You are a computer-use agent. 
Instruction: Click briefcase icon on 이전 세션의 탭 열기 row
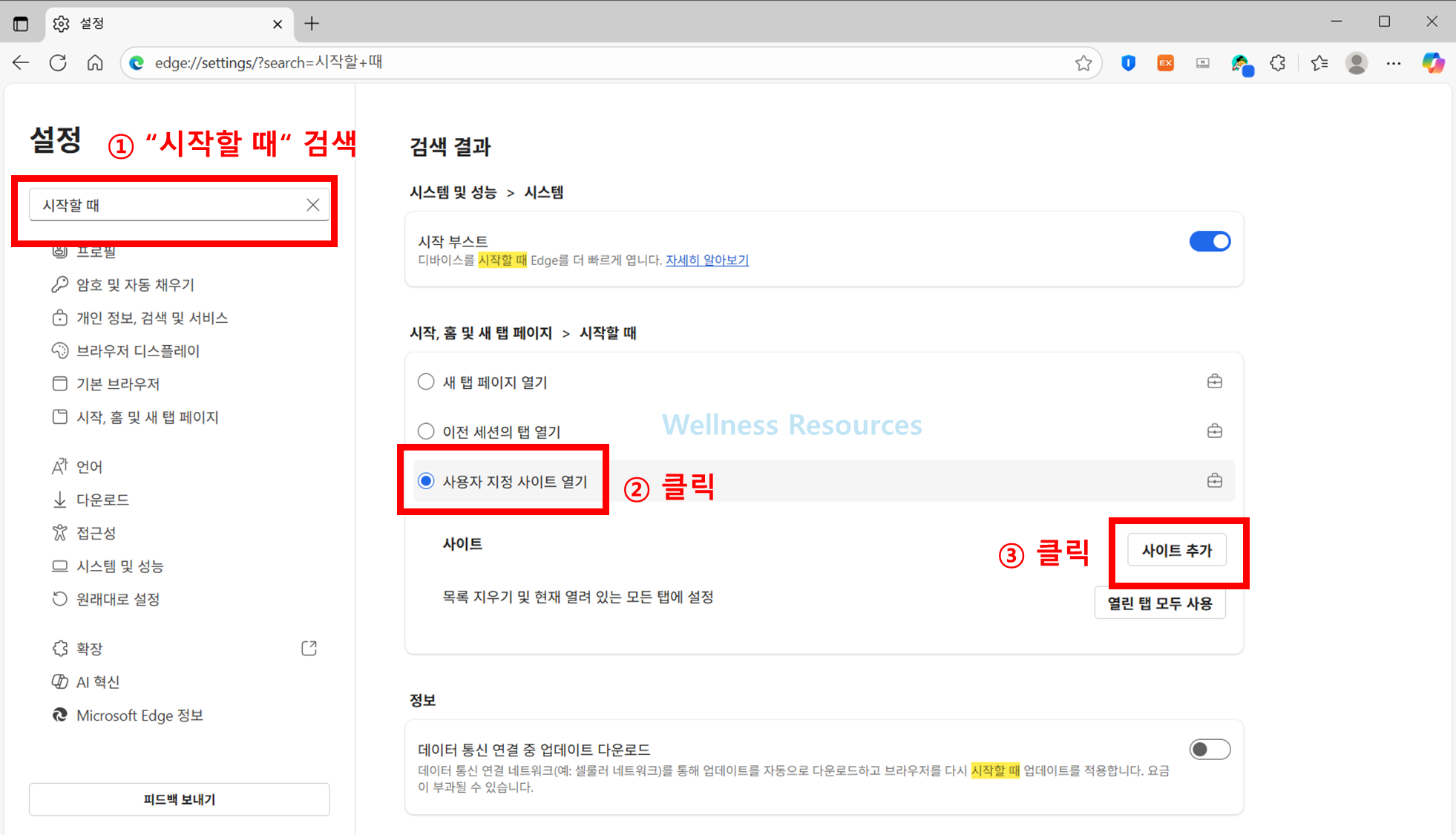point(1215,431)
